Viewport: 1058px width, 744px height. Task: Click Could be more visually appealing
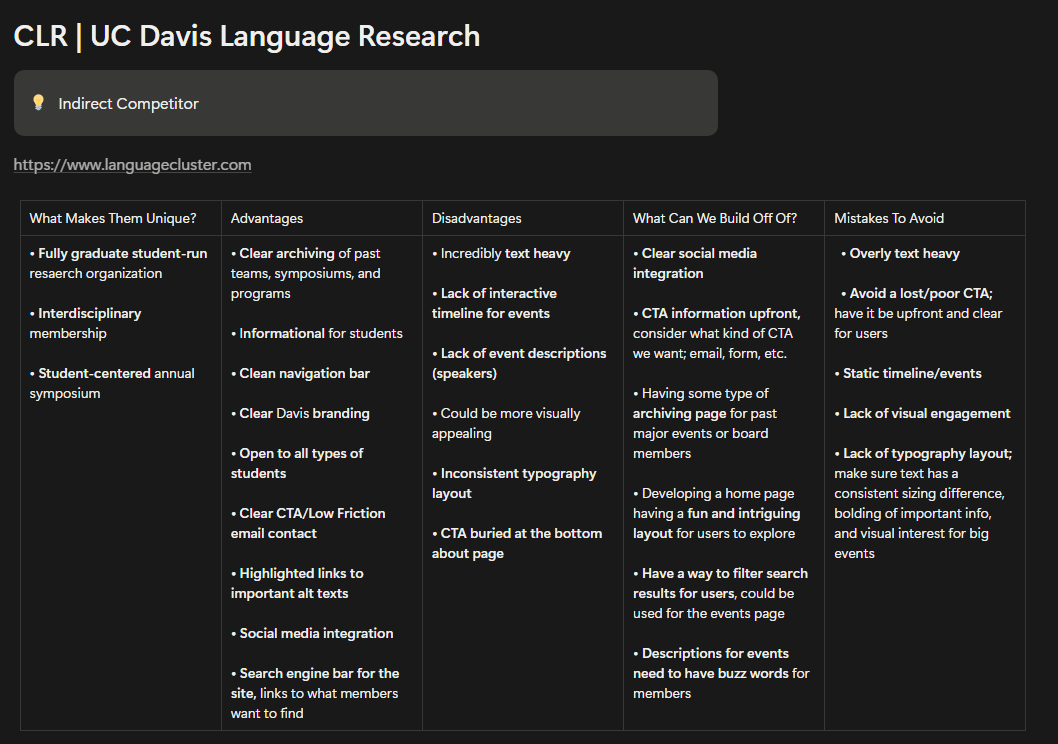[506, 423]
